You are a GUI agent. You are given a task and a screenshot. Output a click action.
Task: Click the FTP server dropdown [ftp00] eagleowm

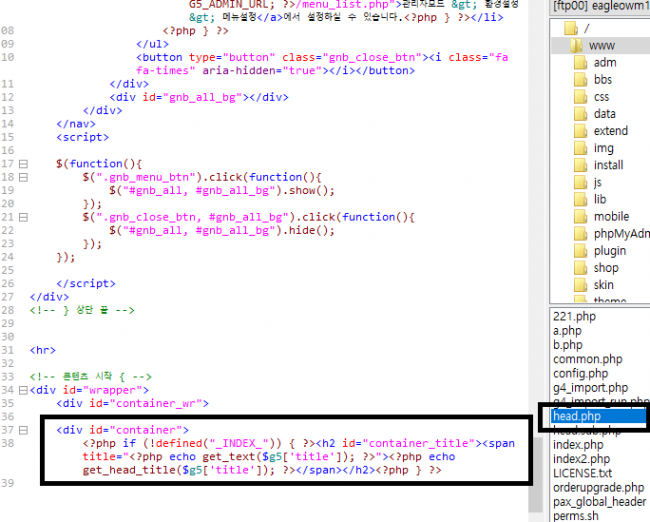pyautogui.click(x=600, y=6)
